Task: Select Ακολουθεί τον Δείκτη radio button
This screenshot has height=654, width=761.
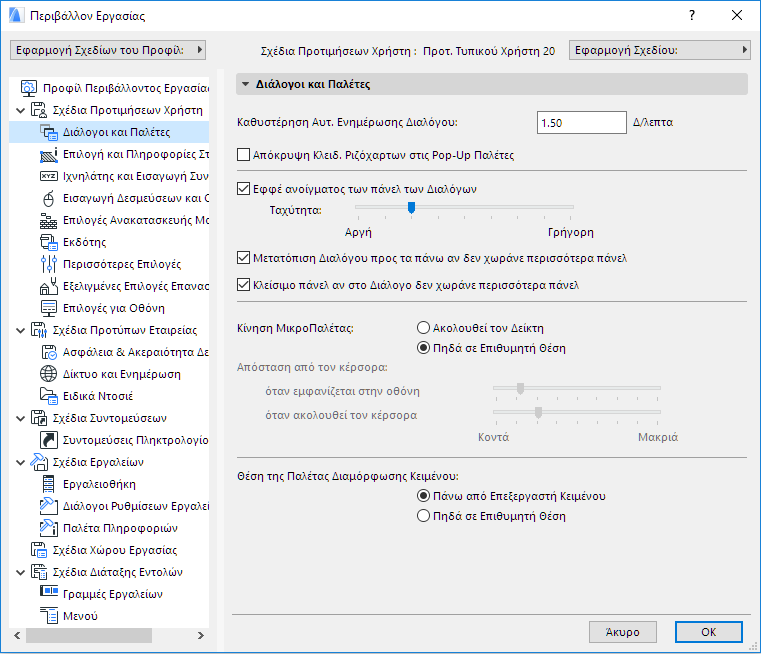Action: coord(423,328)
